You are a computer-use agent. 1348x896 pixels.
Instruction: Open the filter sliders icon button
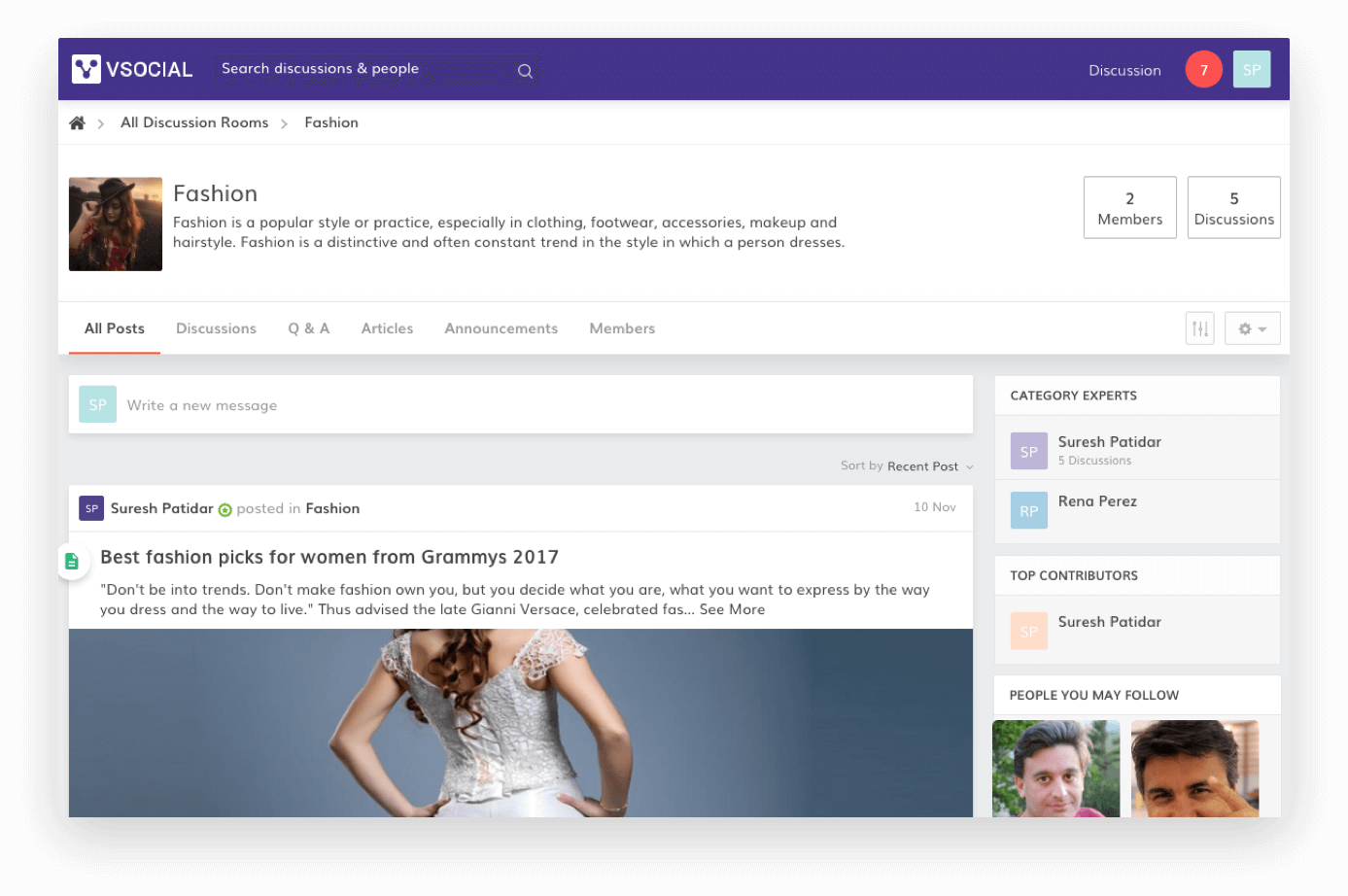pyautogui.click(x=1200, y=328)
